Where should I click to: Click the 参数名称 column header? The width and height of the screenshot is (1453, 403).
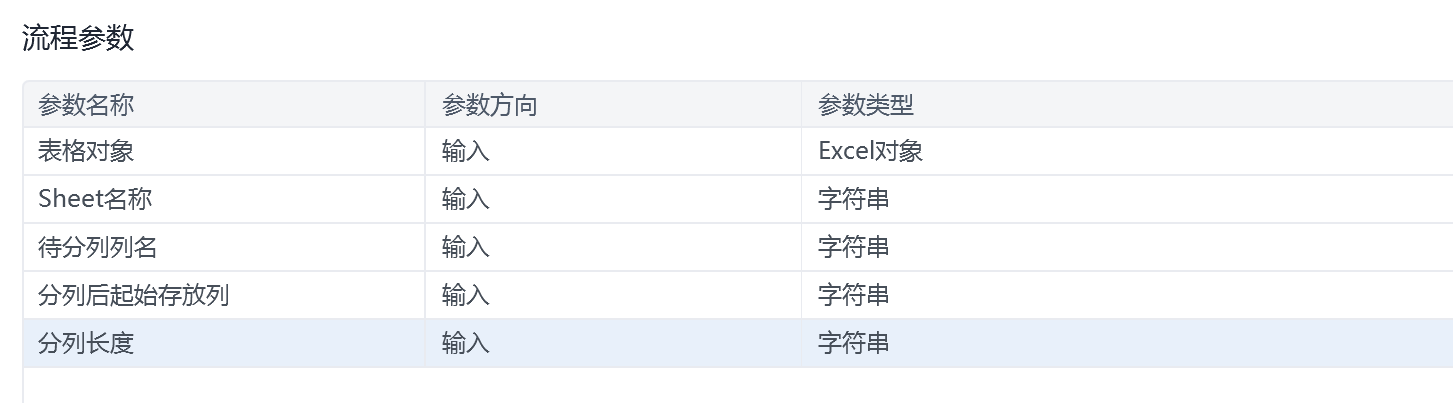tap(86, 105)
